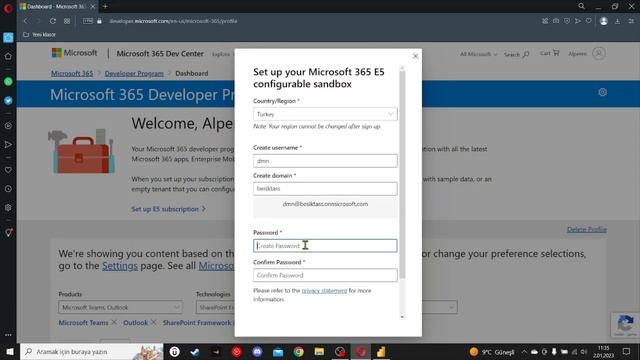
Task: Open the browser downloads icon
Action: tap(618, 21)
